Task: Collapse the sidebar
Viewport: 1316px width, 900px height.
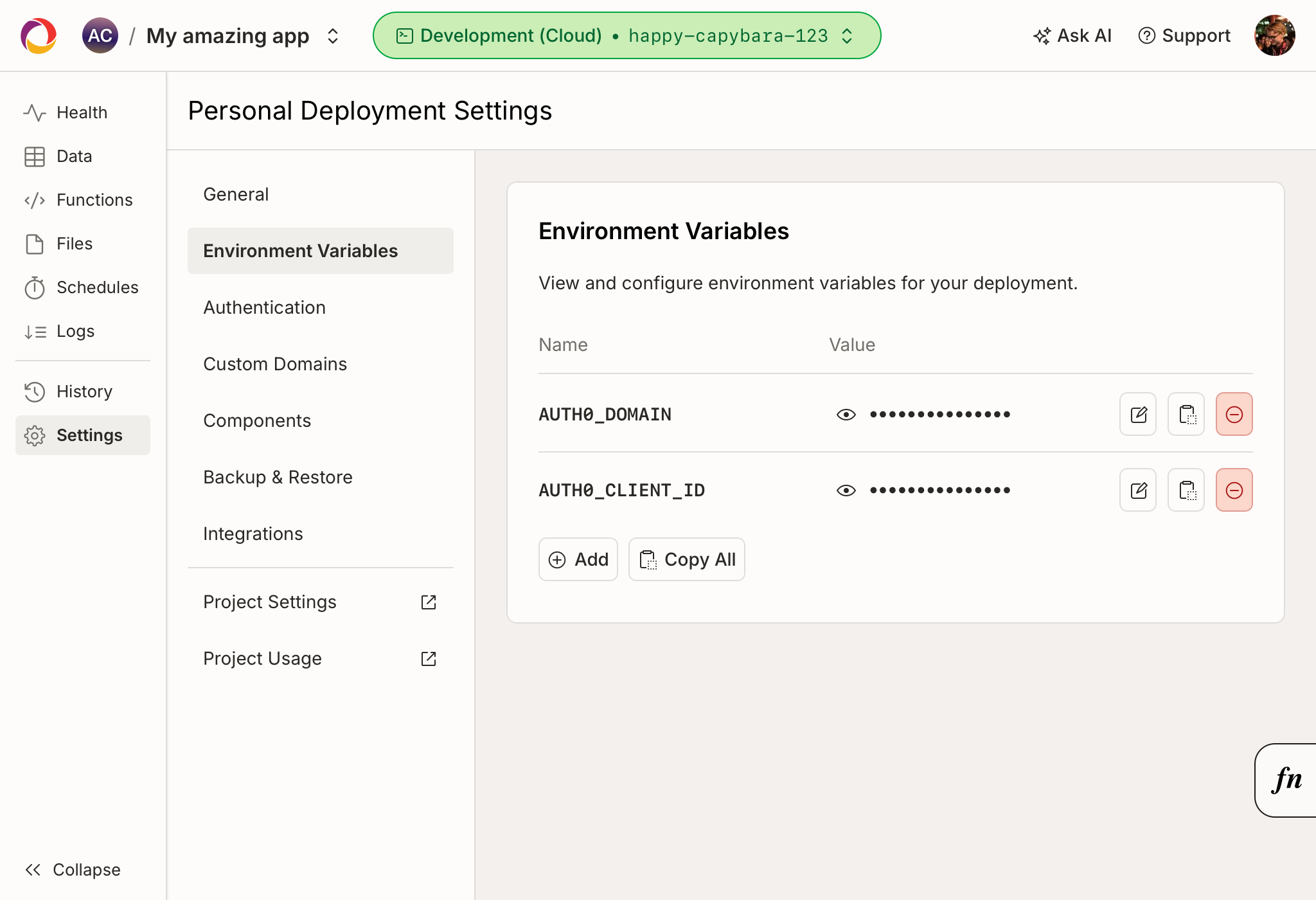Action: [x=73, y=870]
